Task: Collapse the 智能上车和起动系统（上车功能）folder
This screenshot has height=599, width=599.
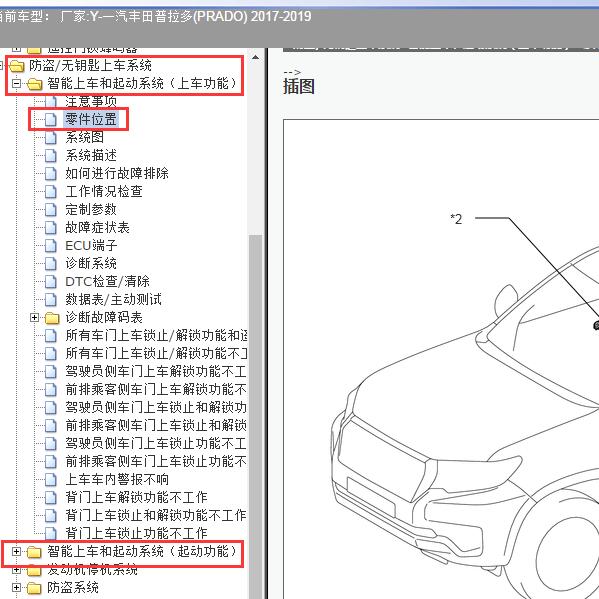Action: (x=16, y=83)
